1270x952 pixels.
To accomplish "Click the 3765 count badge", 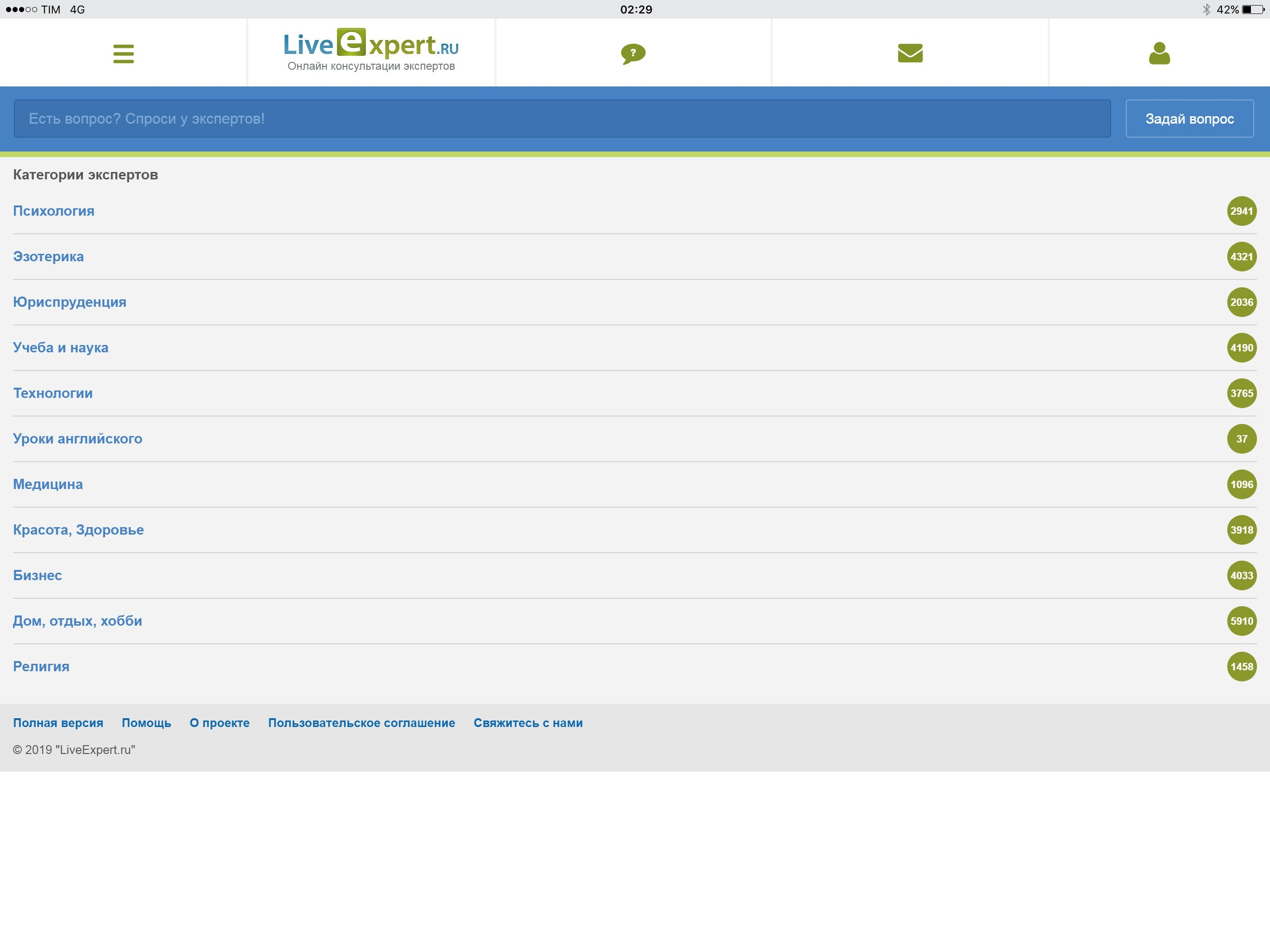I will [1241, 393].
